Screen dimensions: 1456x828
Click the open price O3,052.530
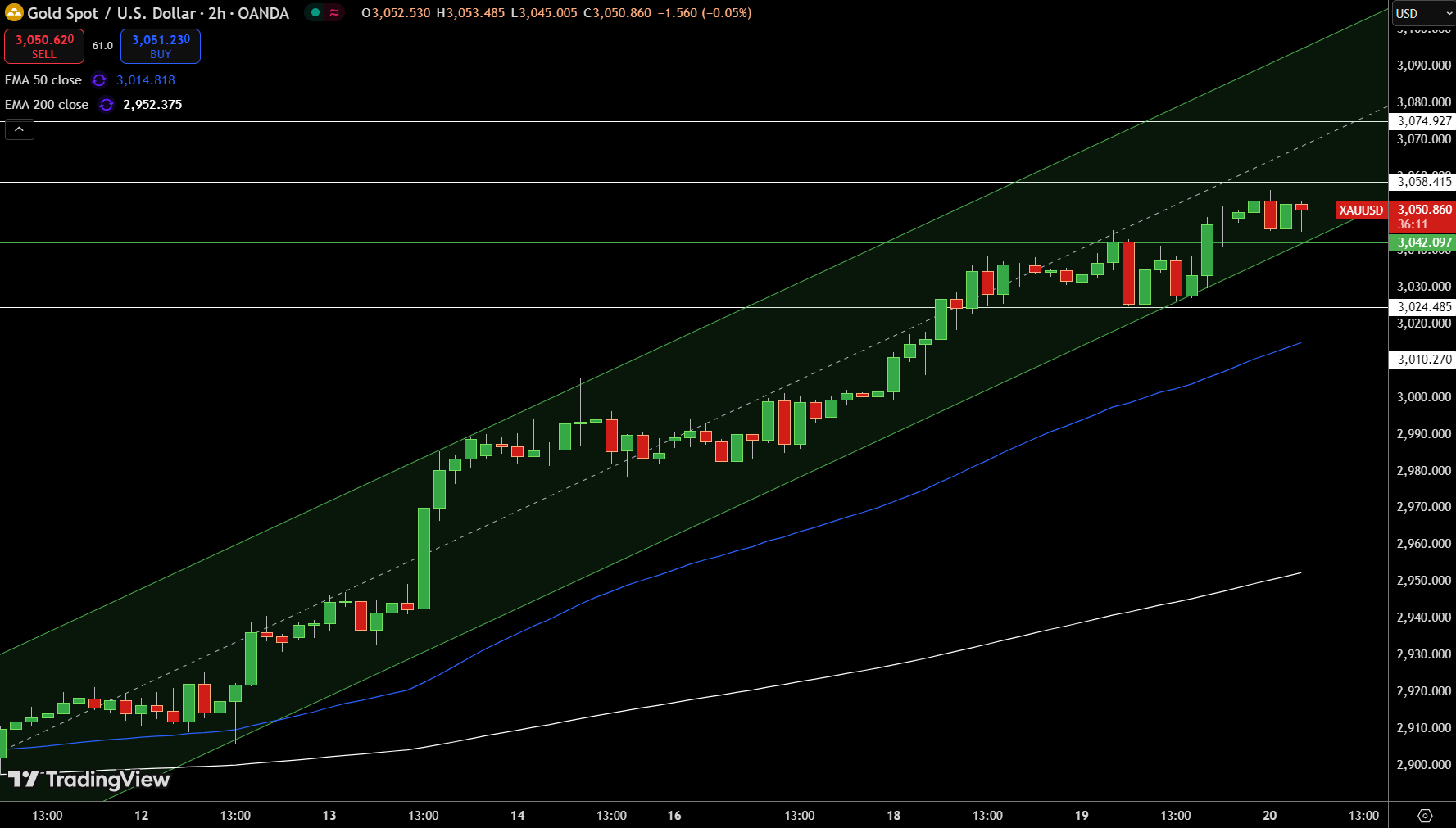tap(396, 13)
